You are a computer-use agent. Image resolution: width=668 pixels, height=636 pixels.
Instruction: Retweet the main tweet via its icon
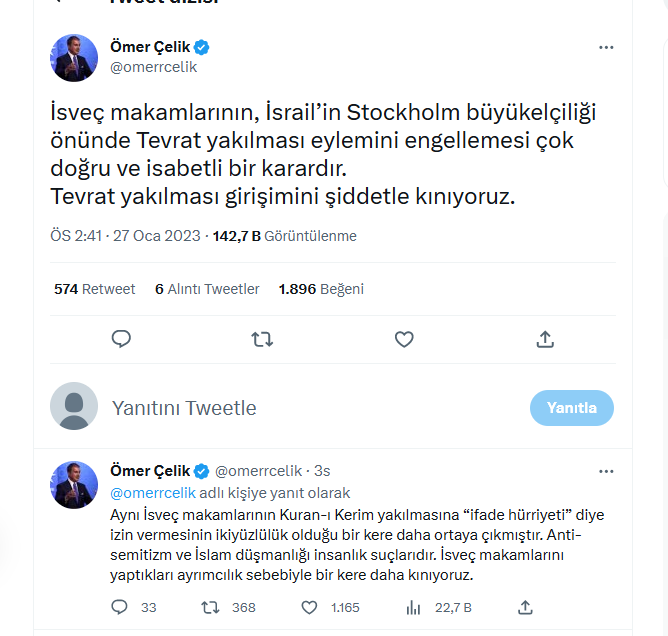[262, 339]
